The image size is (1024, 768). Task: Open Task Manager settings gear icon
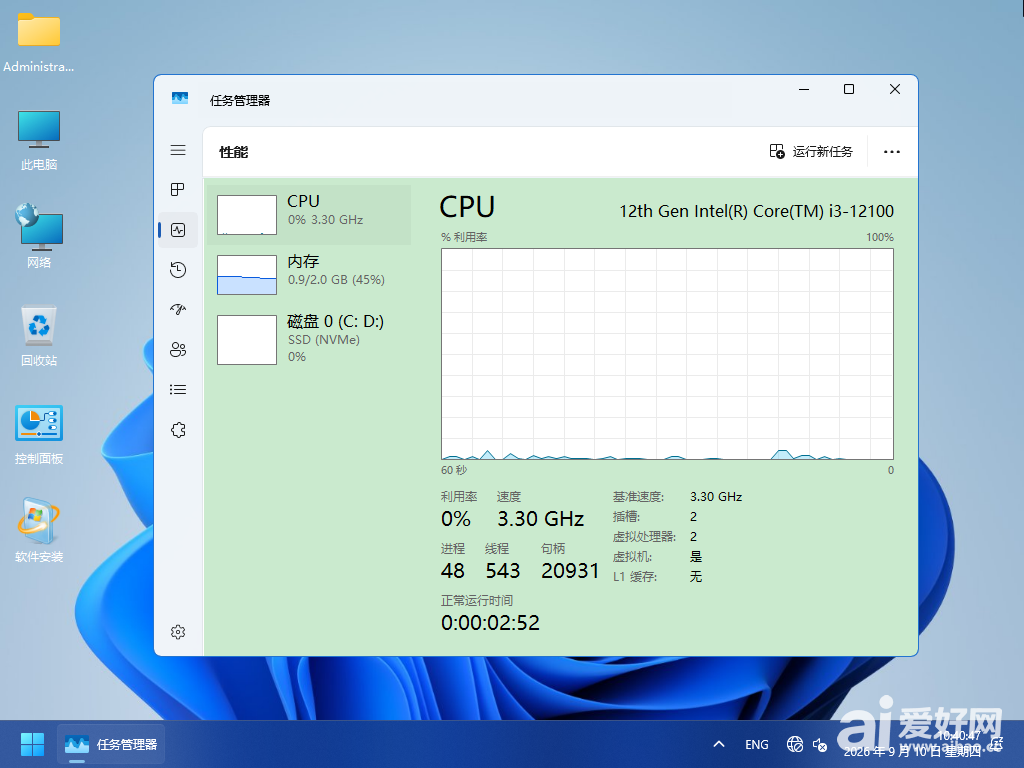178,632
